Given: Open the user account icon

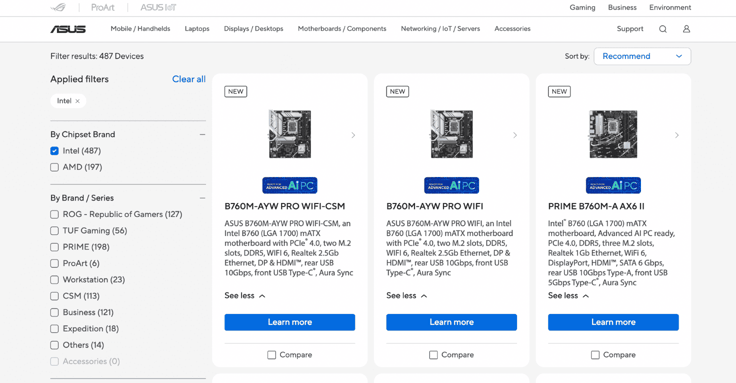Looking at the screenshot, I should (x=686, y=29).
